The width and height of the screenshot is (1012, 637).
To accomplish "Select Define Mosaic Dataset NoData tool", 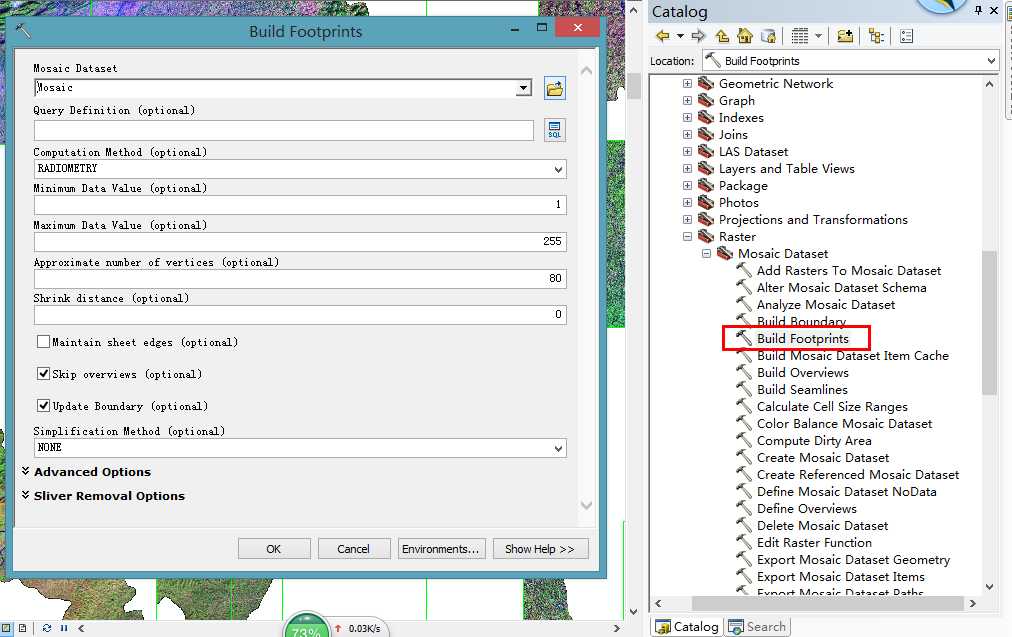I will [846, 491].
